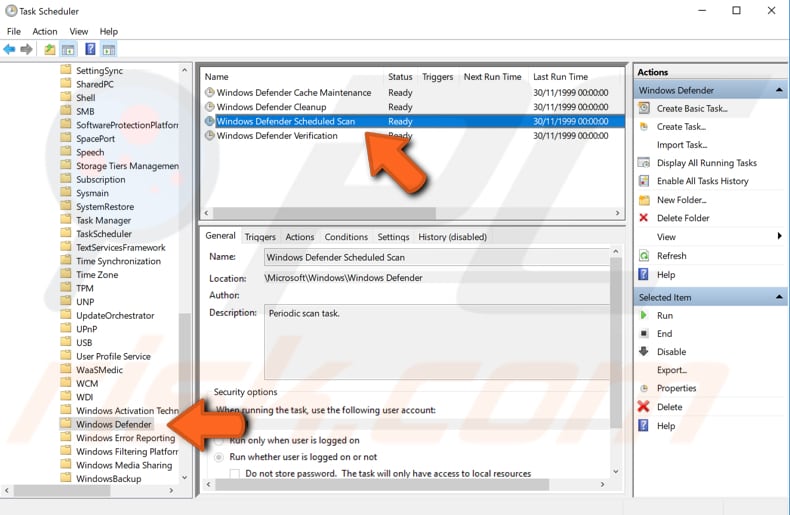The height and width of the screenshot is (515, 790).
Task: Click the Help icon under Selected Item
Action: pyautogui.click(x=643, y=425)
